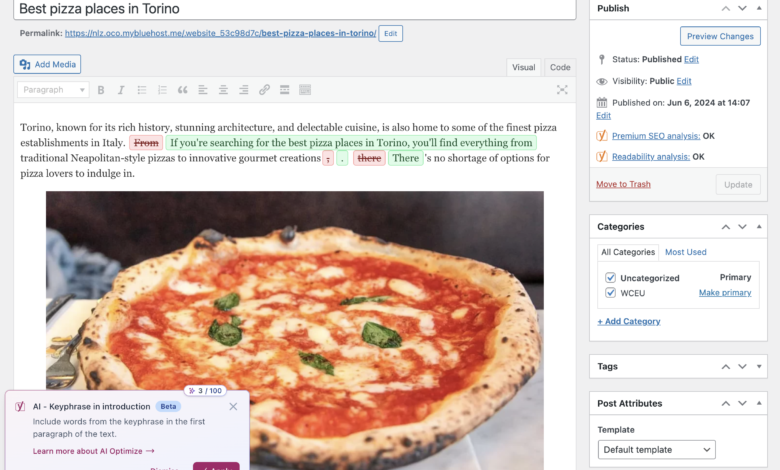Apply blockquote formatting
The image size is (780, 470).
coord(183,90)
